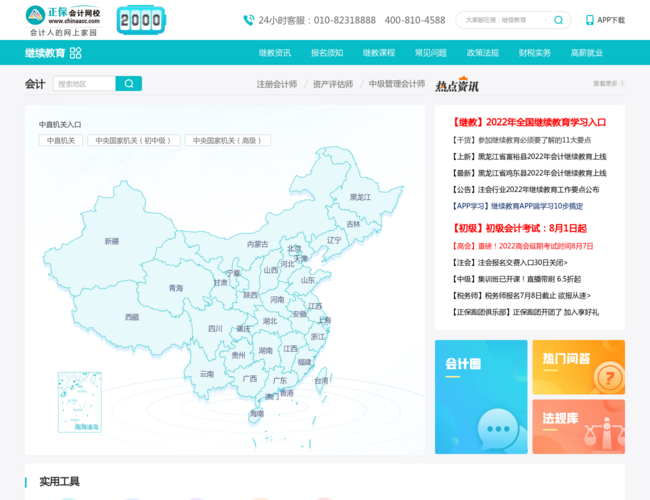This screenshot has width=650, height=500.
Task: Click the 正保会计网校 logo
Action: pyautogui.click(x=63, y=19)
